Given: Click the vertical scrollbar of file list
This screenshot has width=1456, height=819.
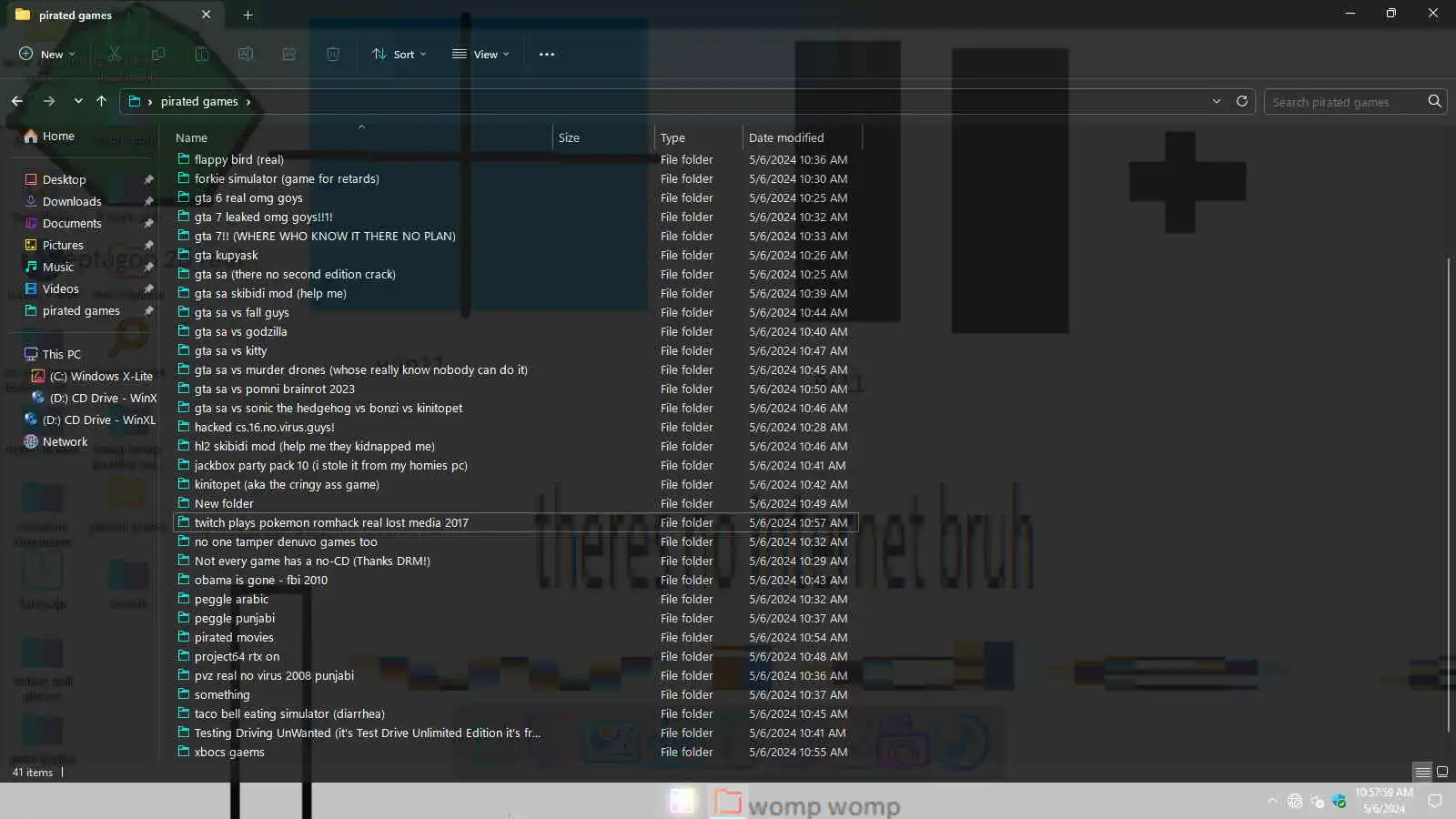Looking at the screenshot, I should pyautogui.click(x=1448, y=494).
